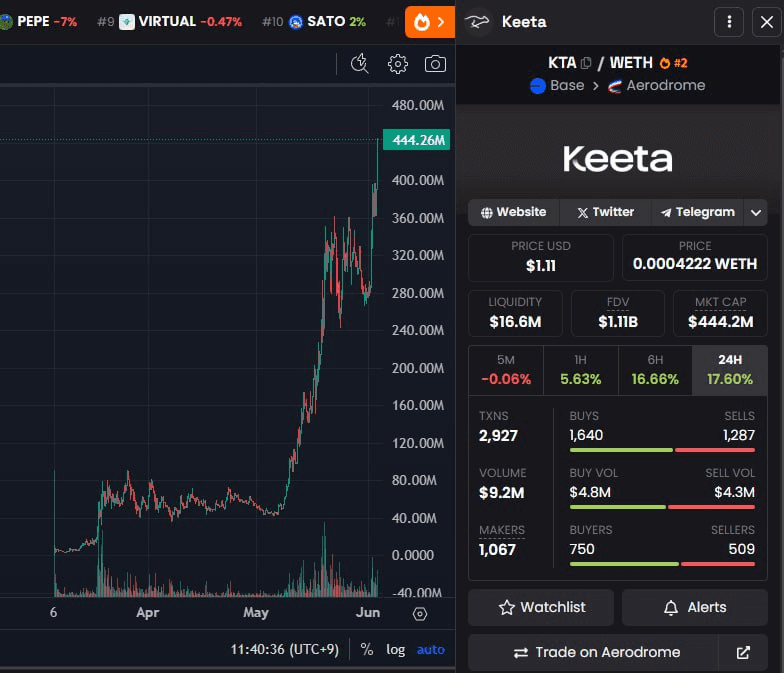
Task: Open the chart time-axis settings hexagon icon
Action: [x=420, y=614]
